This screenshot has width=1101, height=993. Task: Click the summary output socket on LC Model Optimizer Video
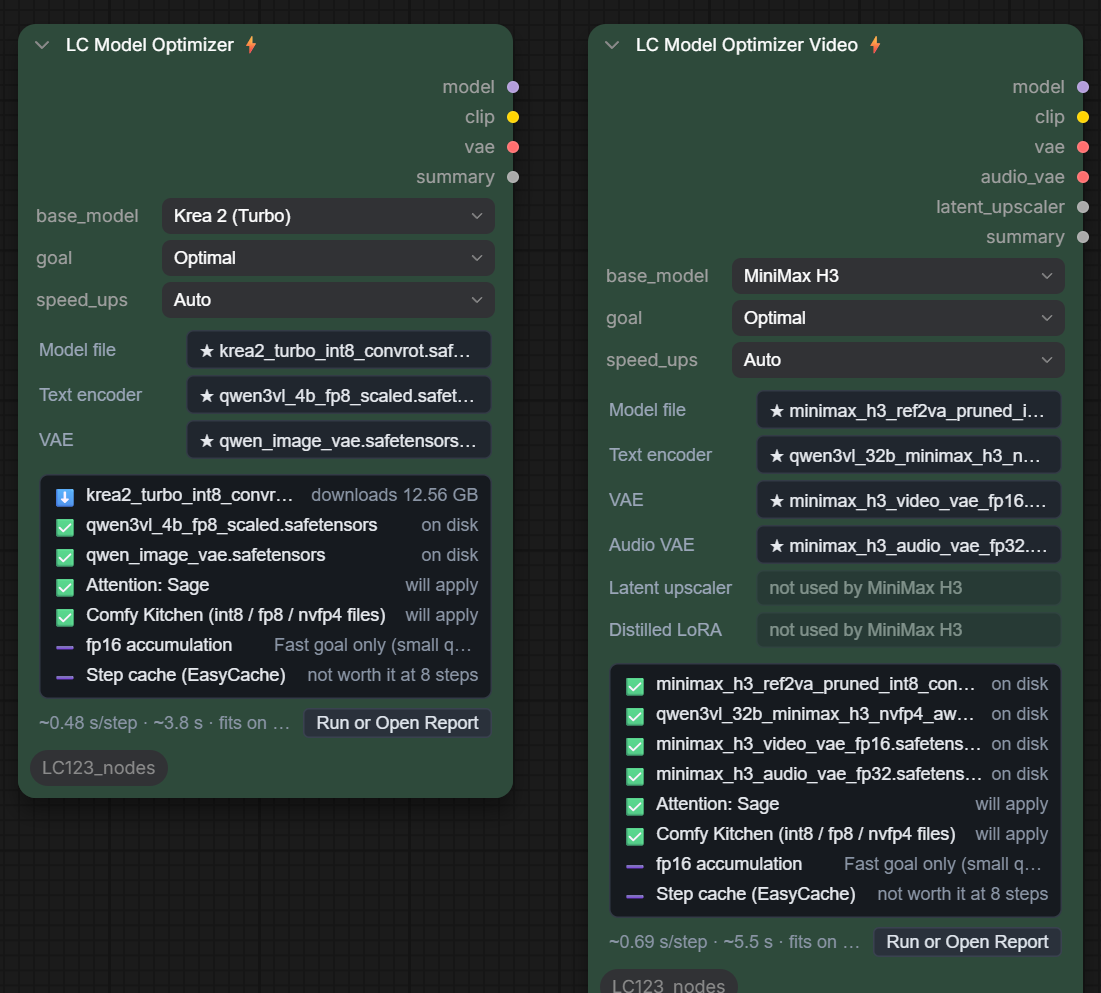click(x=1083, y=237)
